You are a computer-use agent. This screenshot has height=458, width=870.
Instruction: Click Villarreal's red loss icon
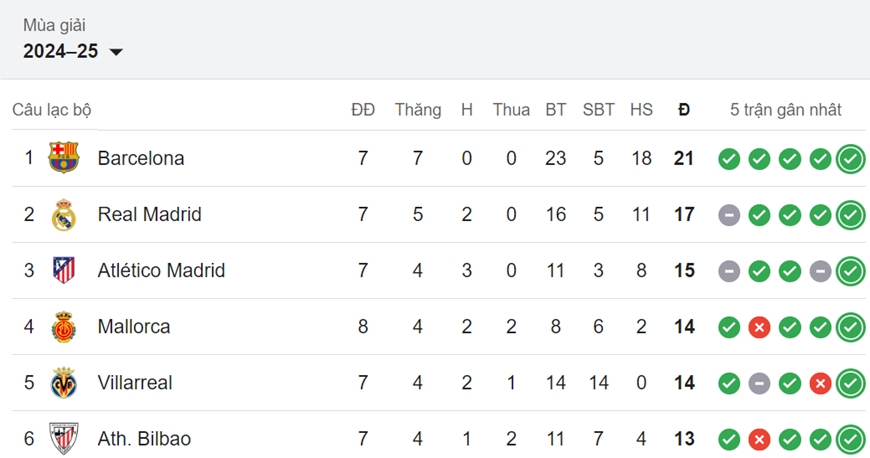point(820,383)
